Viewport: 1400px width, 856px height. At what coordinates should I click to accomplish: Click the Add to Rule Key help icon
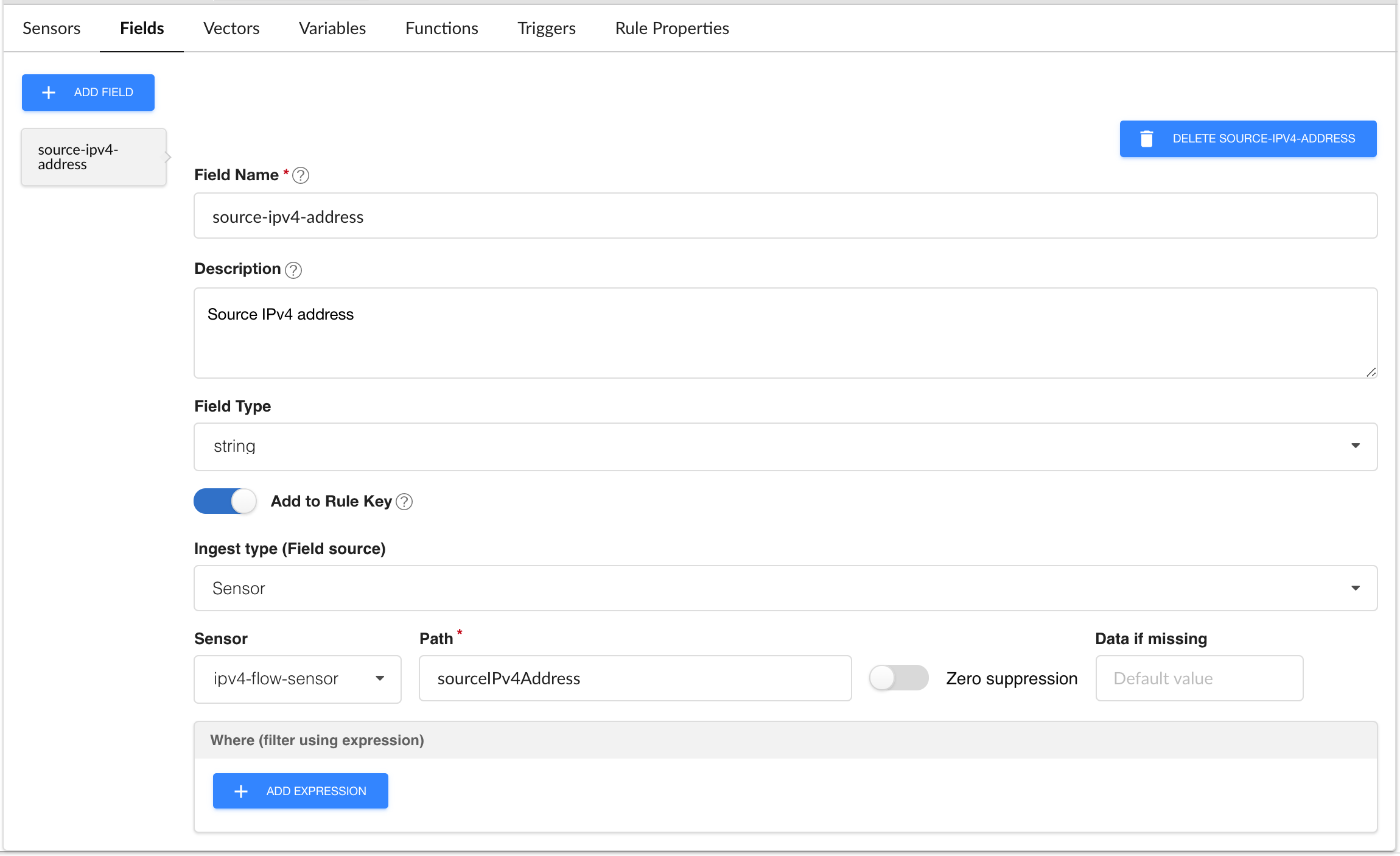404,502
